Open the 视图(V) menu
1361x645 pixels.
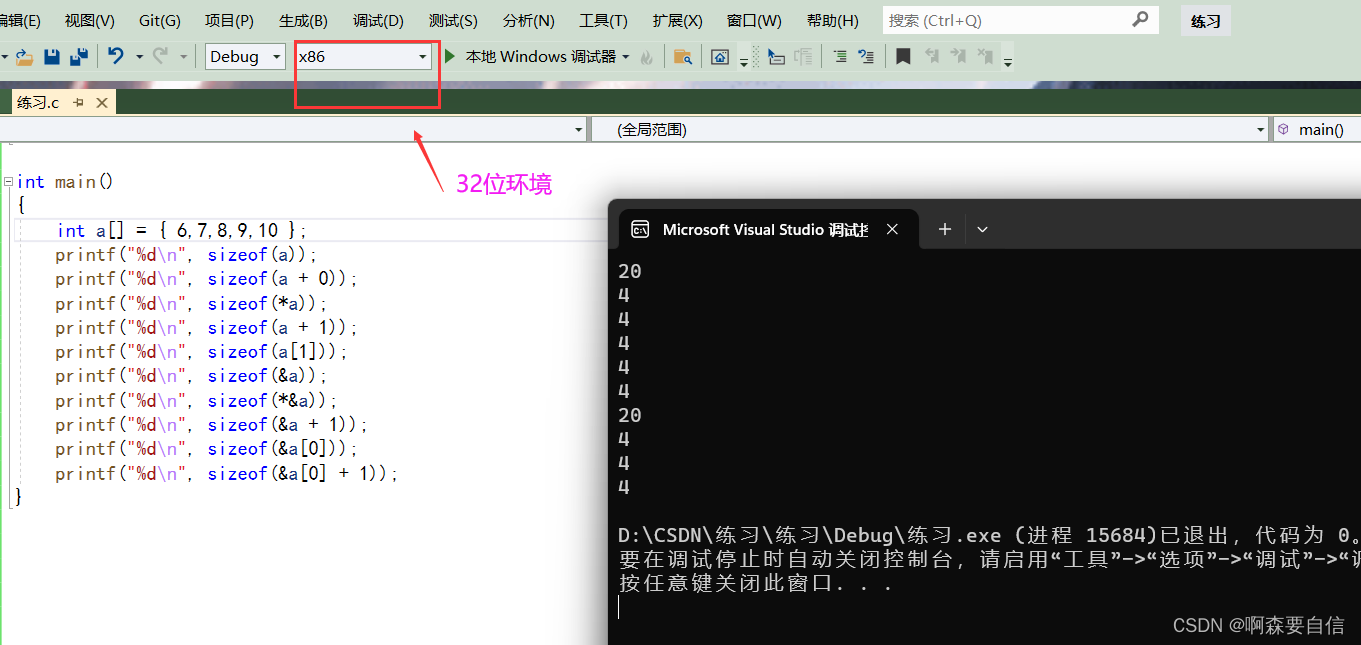click(x=89, y=20)
